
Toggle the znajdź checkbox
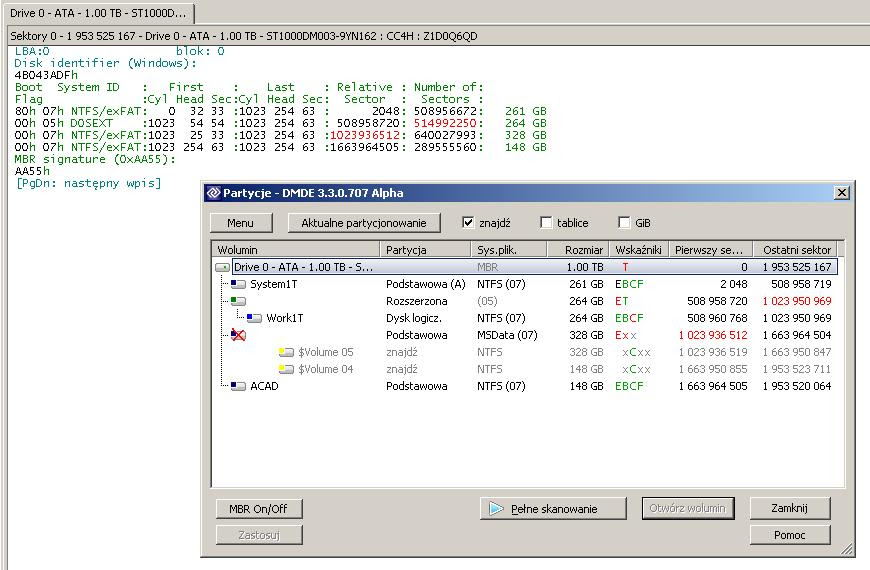pyautogui.click(x=468, y=223)
